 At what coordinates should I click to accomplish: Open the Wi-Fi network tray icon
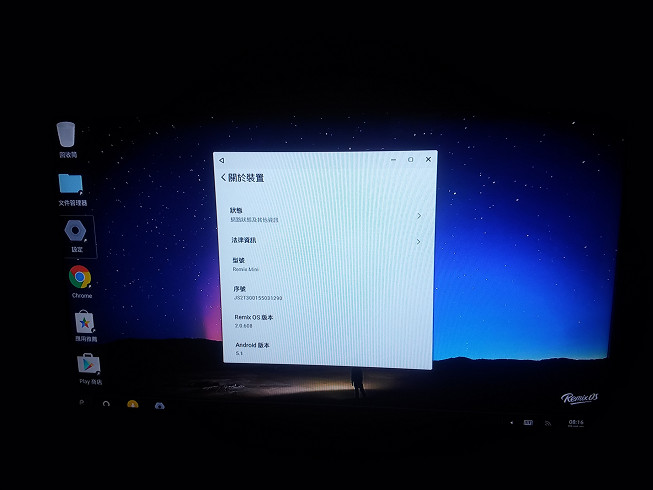pos(548,423)
